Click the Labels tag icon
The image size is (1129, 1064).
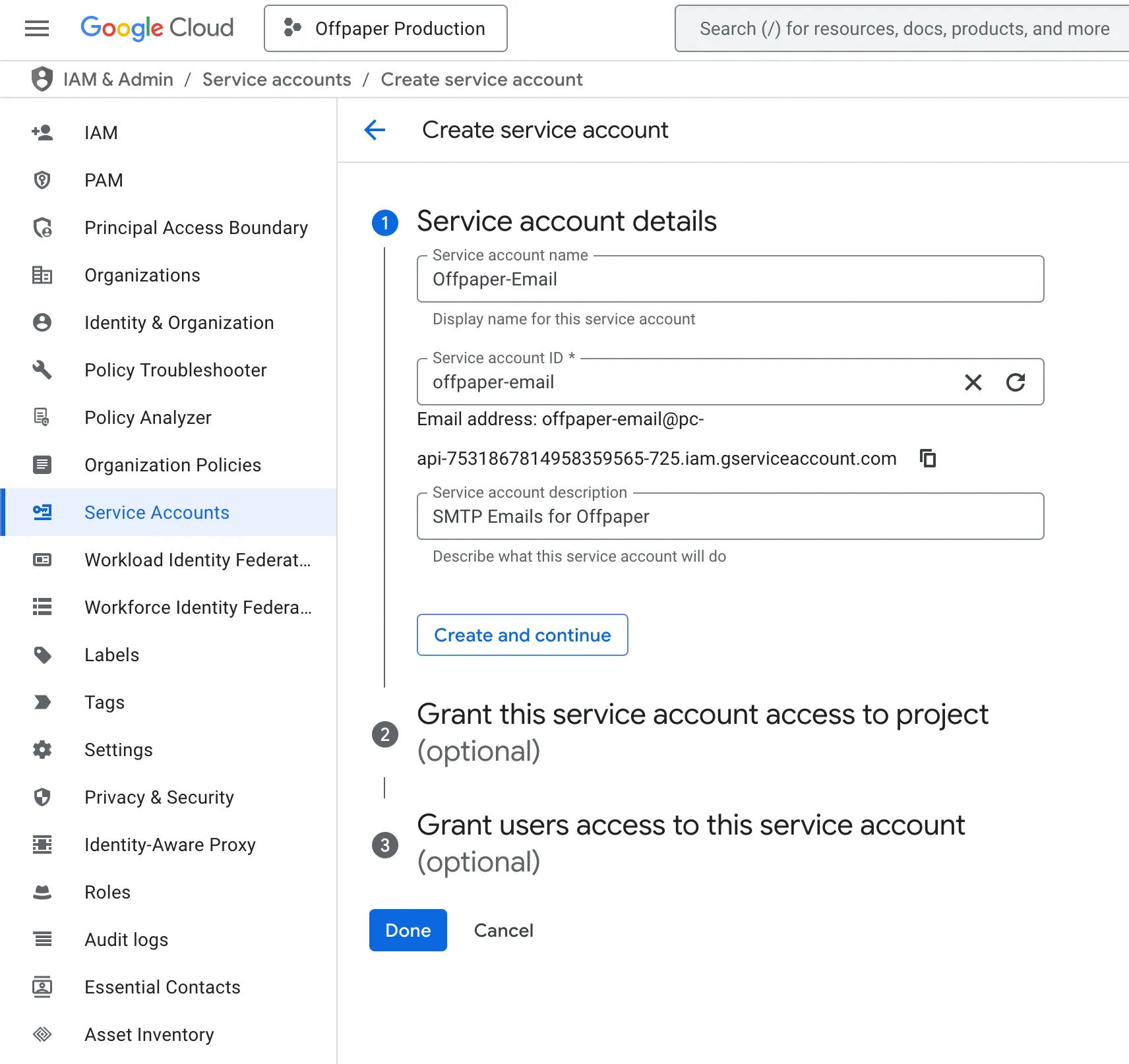click(x=42, y=655)
